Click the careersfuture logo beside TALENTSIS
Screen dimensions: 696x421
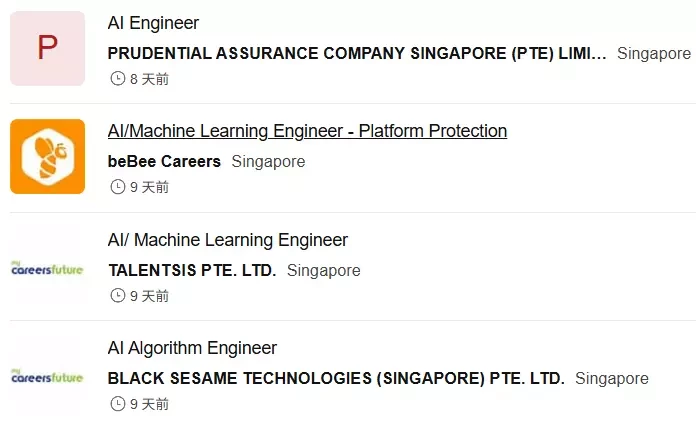(47, 269)
